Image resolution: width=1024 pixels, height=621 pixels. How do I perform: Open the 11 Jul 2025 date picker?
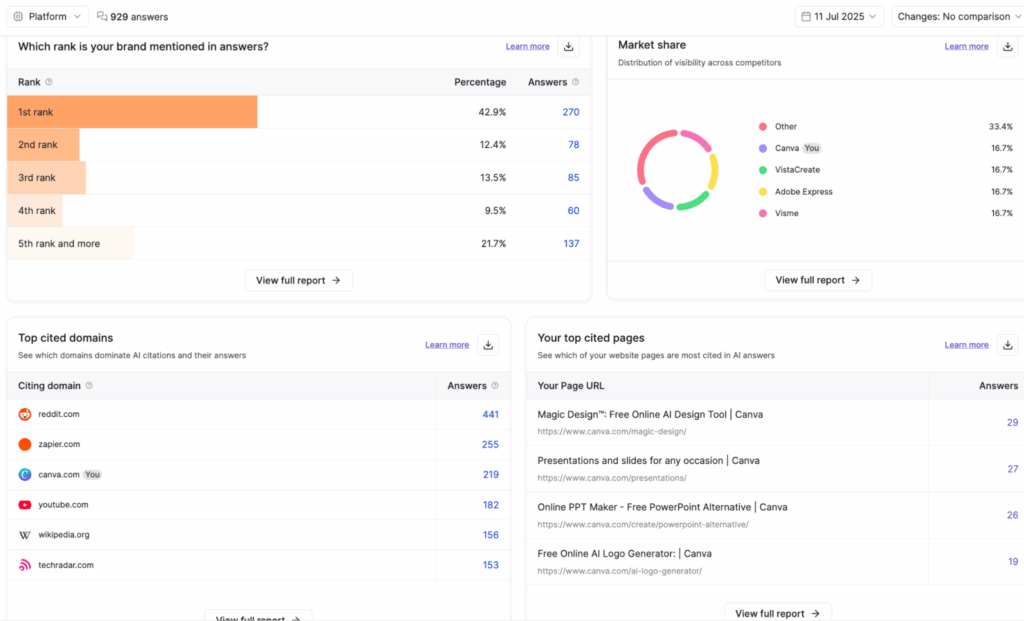coord(839,16)
